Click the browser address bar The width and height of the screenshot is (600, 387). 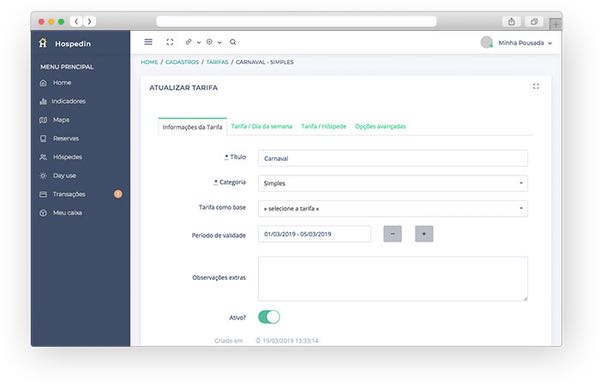point(296,21)
